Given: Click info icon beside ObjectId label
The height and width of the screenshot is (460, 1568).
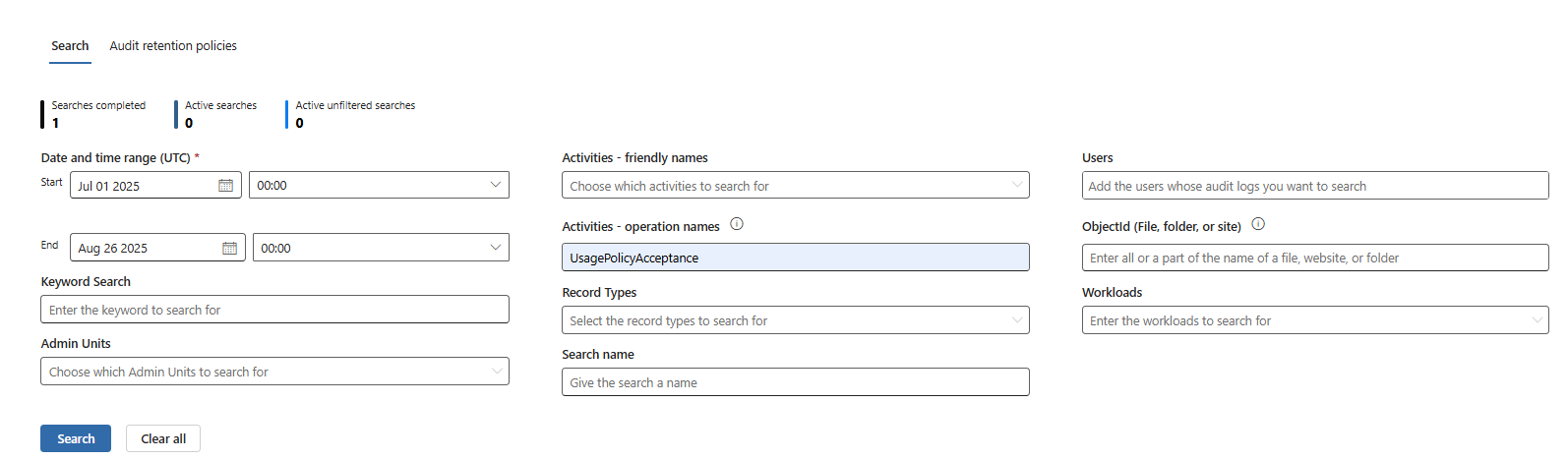Looking at the screenshot, I should (1258, 224).
